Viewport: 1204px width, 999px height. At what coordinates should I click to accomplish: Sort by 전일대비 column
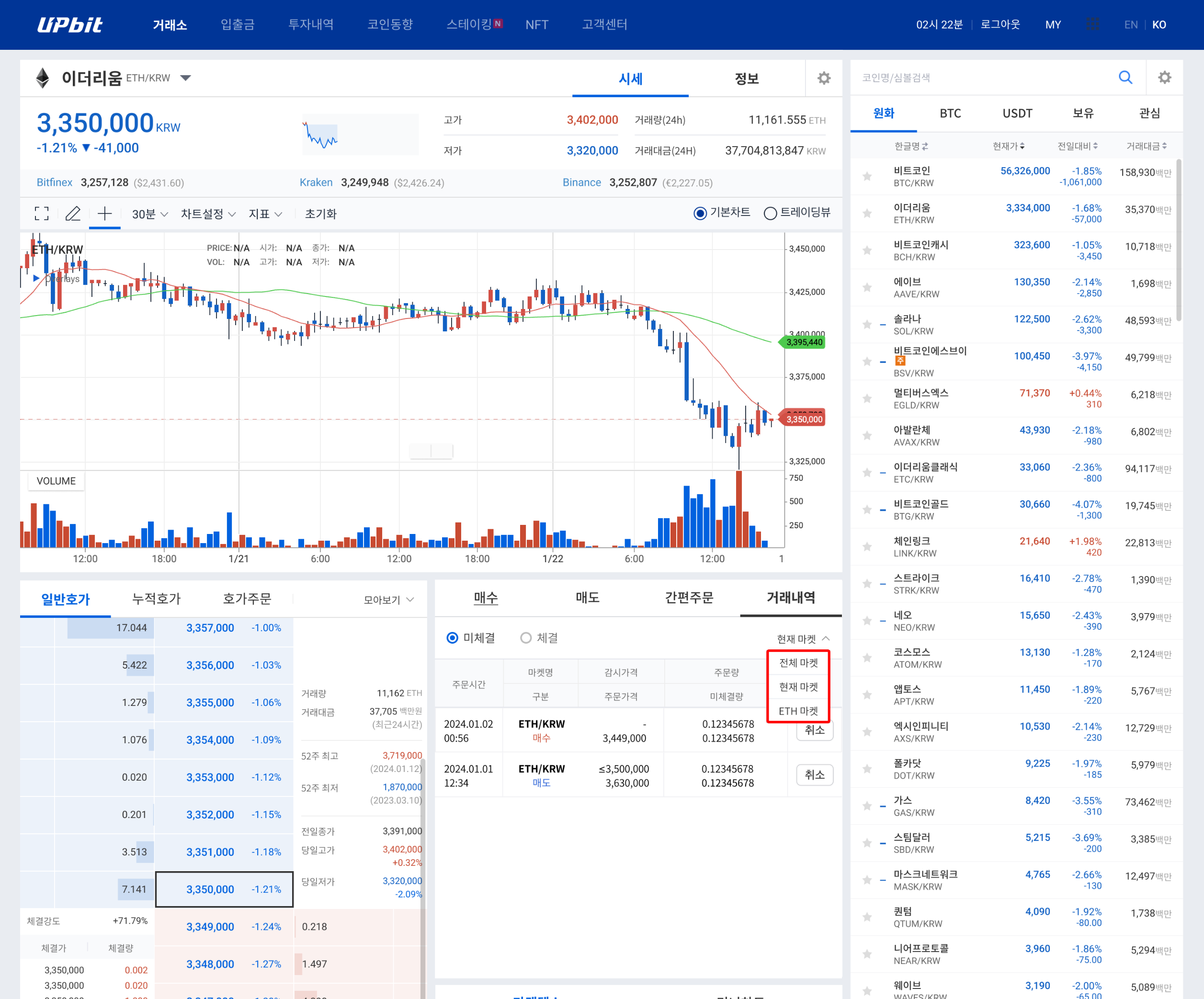pyautogui.click(x=1077, y=146)
